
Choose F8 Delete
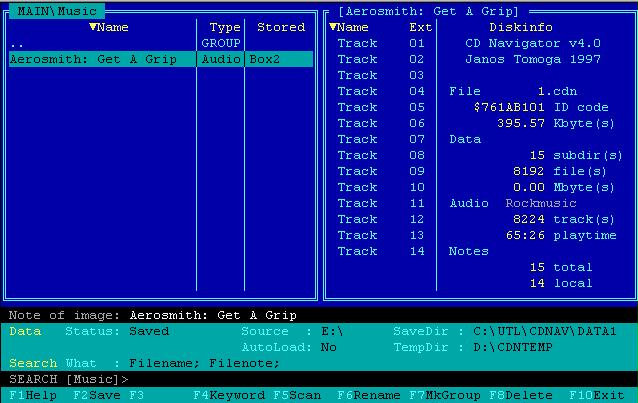coord(521,395)
